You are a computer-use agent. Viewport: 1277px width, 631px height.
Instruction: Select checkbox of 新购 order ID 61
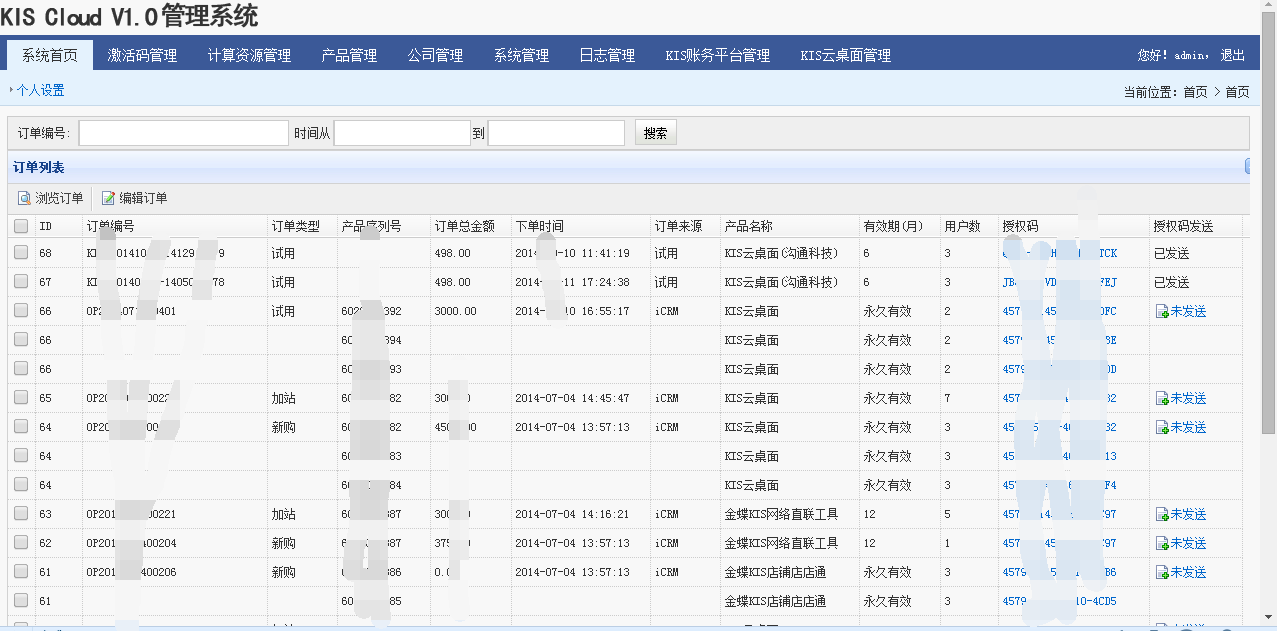21,572
